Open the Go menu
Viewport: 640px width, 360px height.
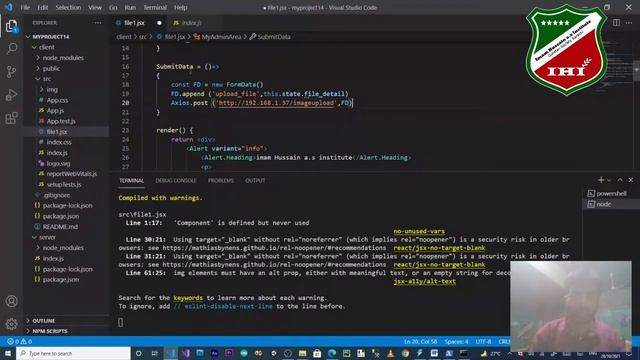[113, 7]
